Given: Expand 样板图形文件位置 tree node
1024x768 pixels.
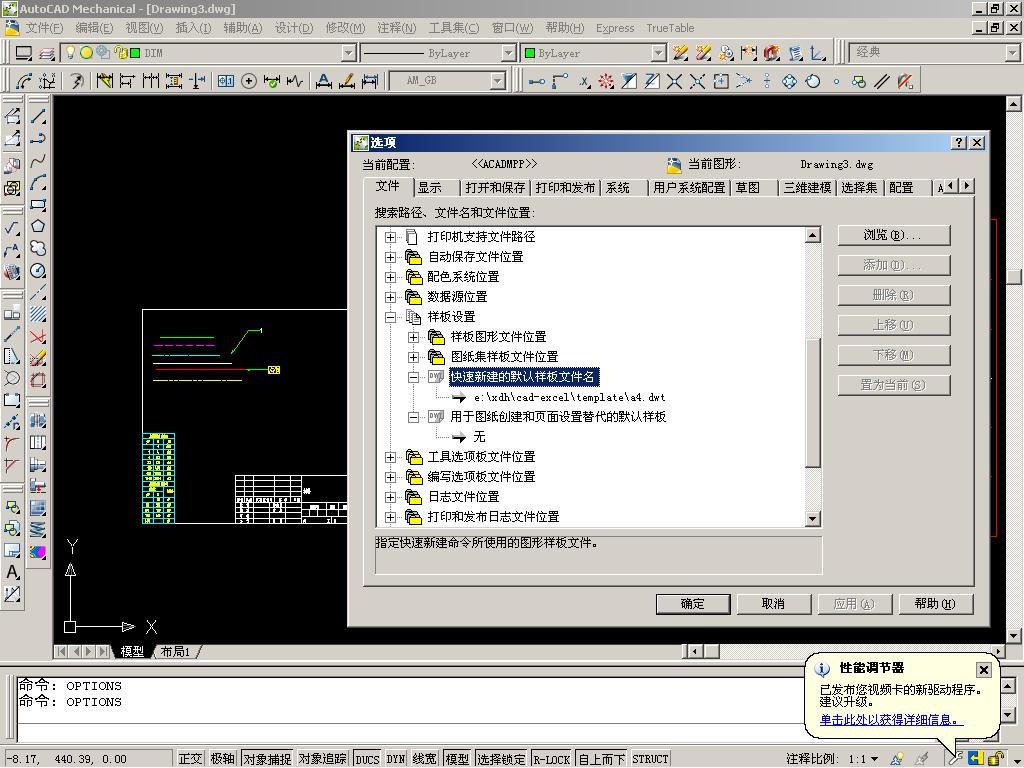Looking at the screenshot, I should click(x=413, y=338).
